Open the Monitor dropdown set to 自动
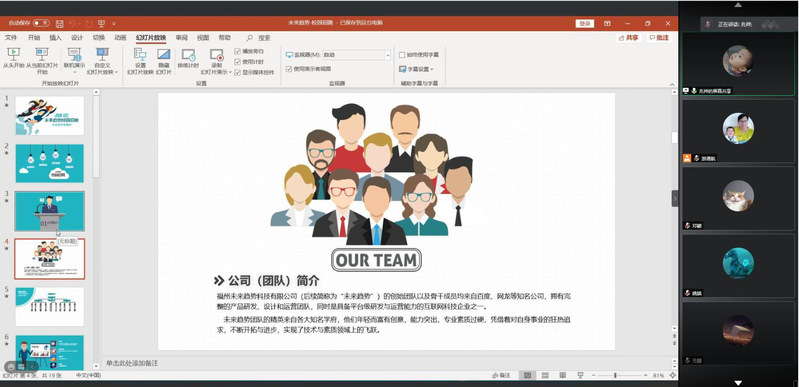 click(x=356, y=55)
